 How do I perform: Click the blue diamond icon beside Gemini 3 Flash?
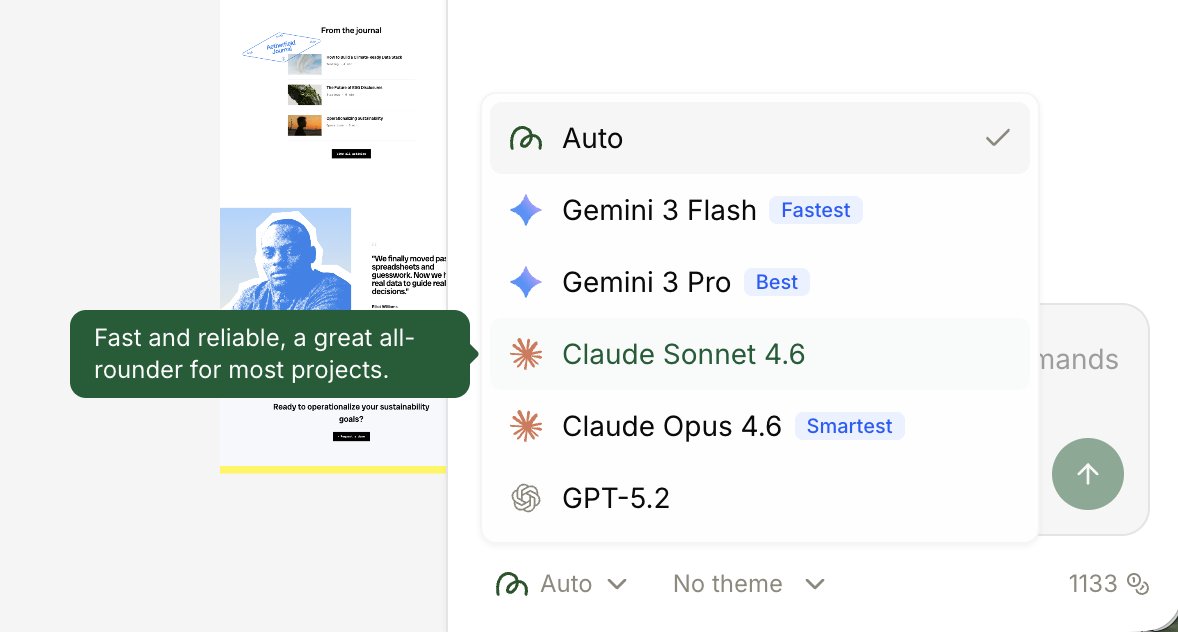pyautogui.click(x=526, y=210)
